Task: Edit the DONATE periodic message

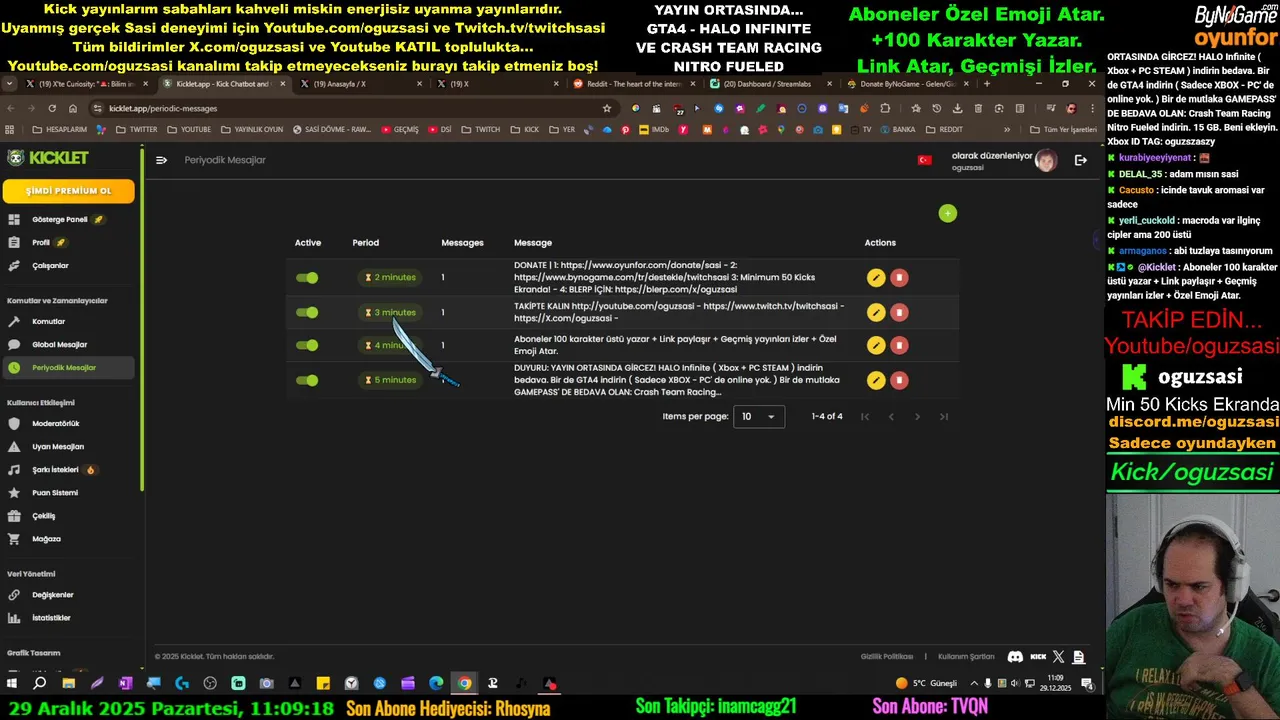Action: coord(876,278)
